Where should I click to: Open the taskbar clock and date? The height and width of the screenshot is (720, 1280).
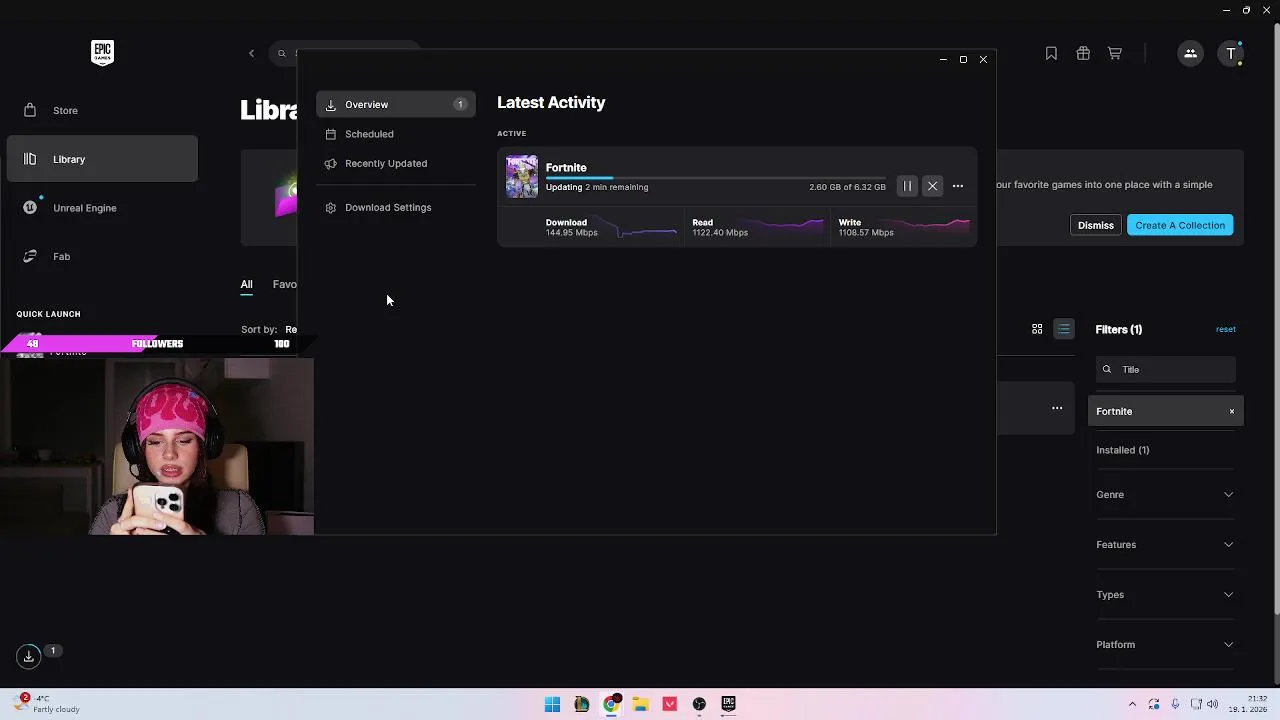(x=1250, y=704)
